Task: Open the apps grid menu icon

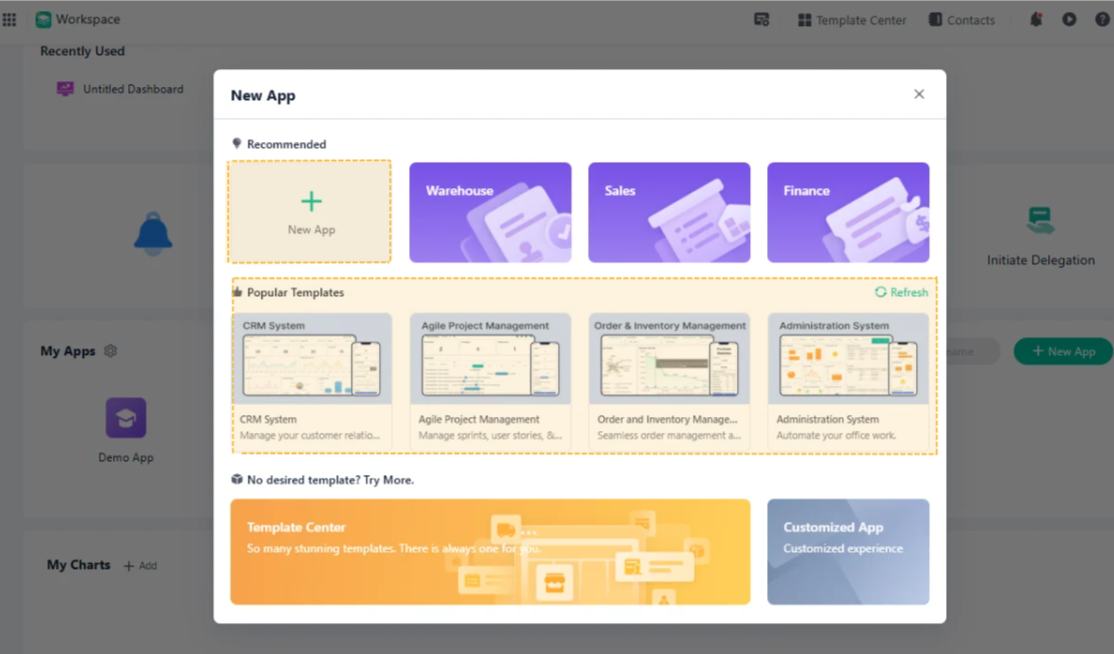Action: pyautogui.click(x=9, y=20)
